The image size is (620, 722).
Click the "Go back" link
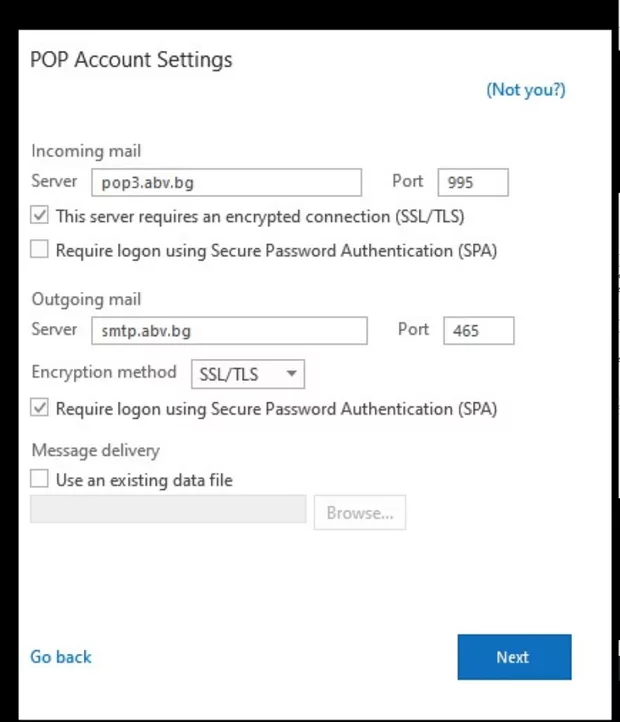pyautogui.click(x=61, y=657)
